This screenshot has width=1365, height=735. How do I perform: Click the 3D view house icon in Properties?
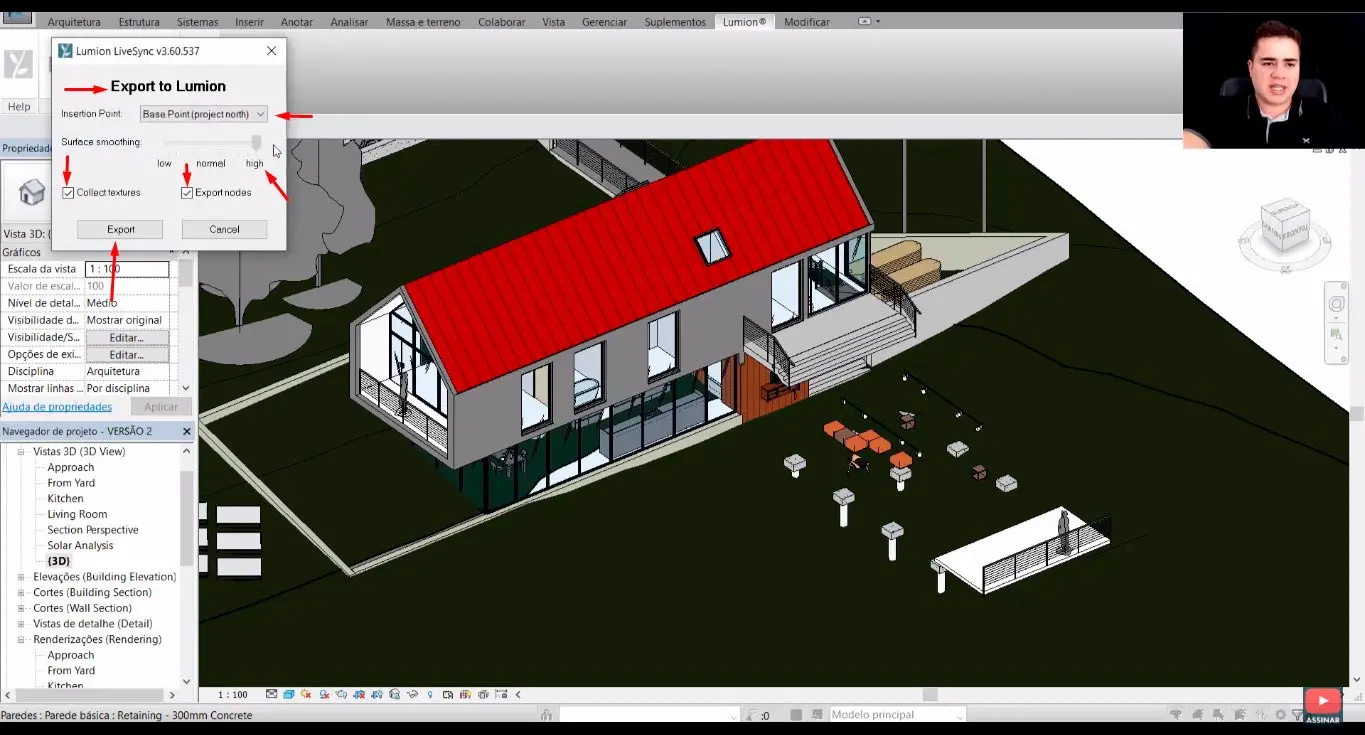coord(32,191)
